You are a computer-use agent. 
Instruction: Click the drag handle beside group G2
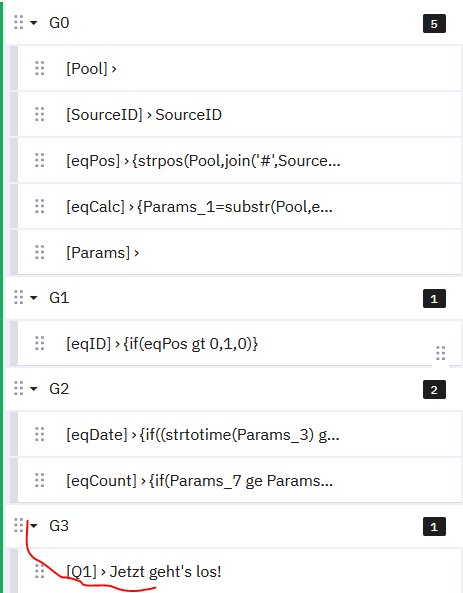coord(19,388)
